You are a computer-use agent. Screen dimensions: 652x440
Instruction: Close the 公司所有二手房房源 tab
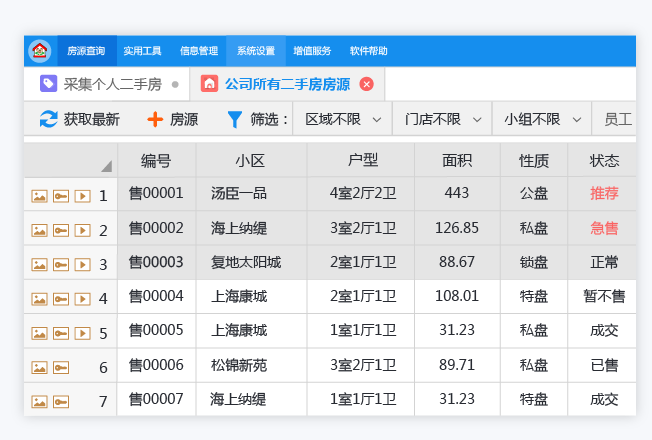click(x=366, y=84)
